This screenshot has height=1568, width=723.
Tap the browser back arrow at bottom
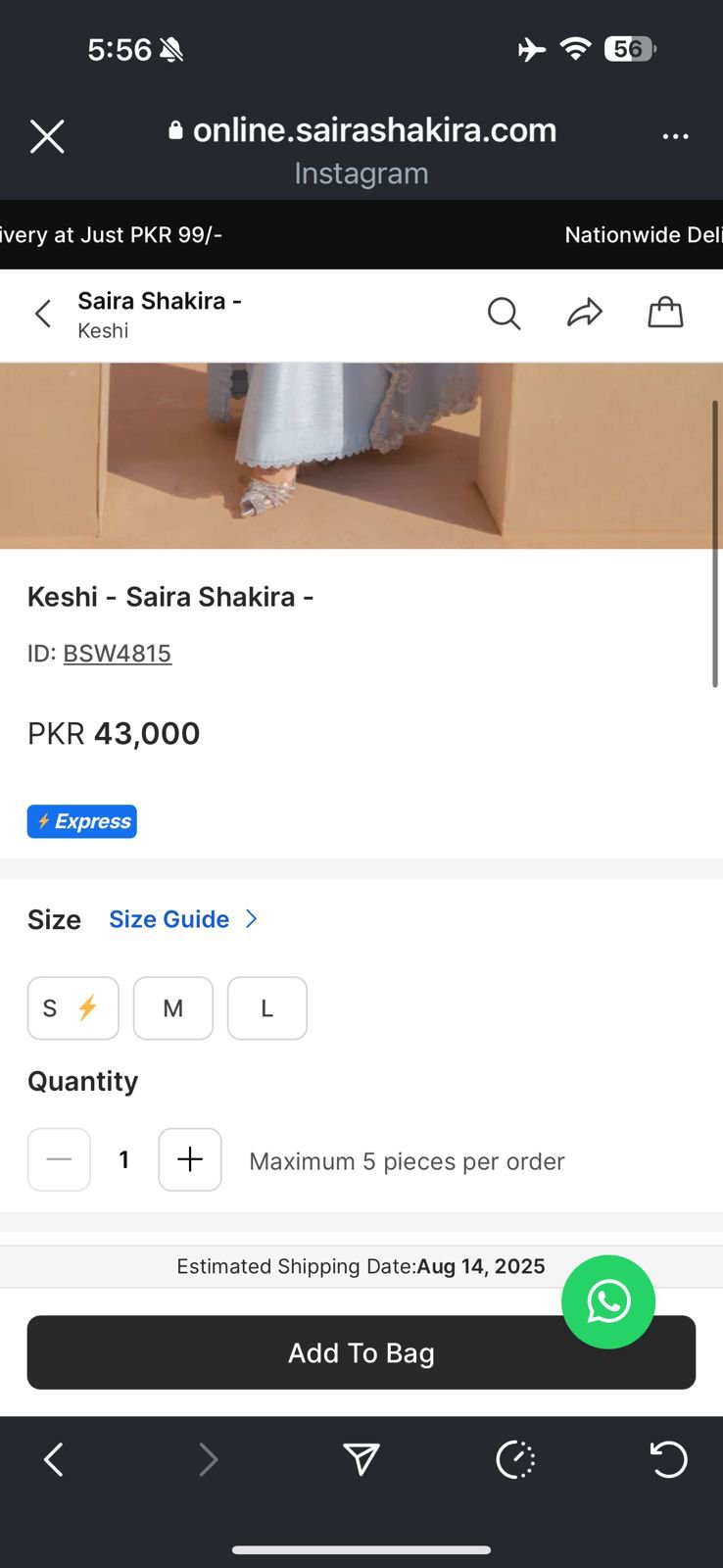(x=54, y=1460)
